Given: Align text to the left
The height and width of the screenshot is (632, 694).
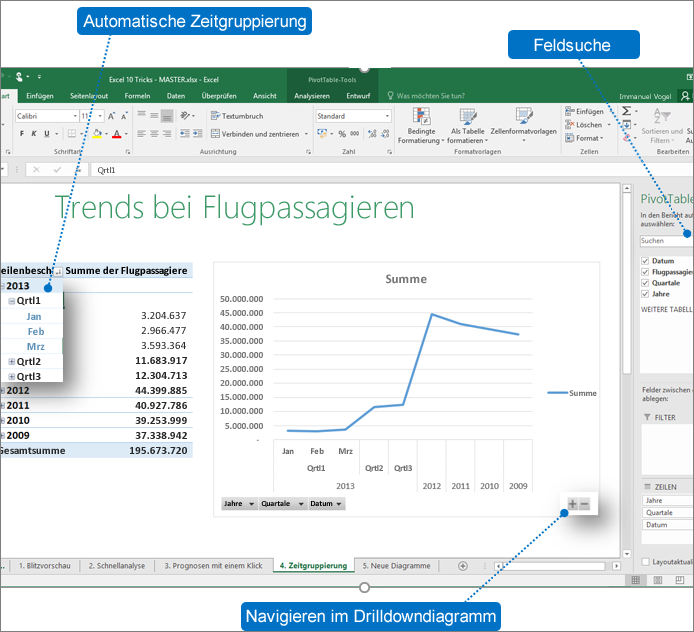Looking at the screenshot, I should pyautogui.click(x=141, y=134).
